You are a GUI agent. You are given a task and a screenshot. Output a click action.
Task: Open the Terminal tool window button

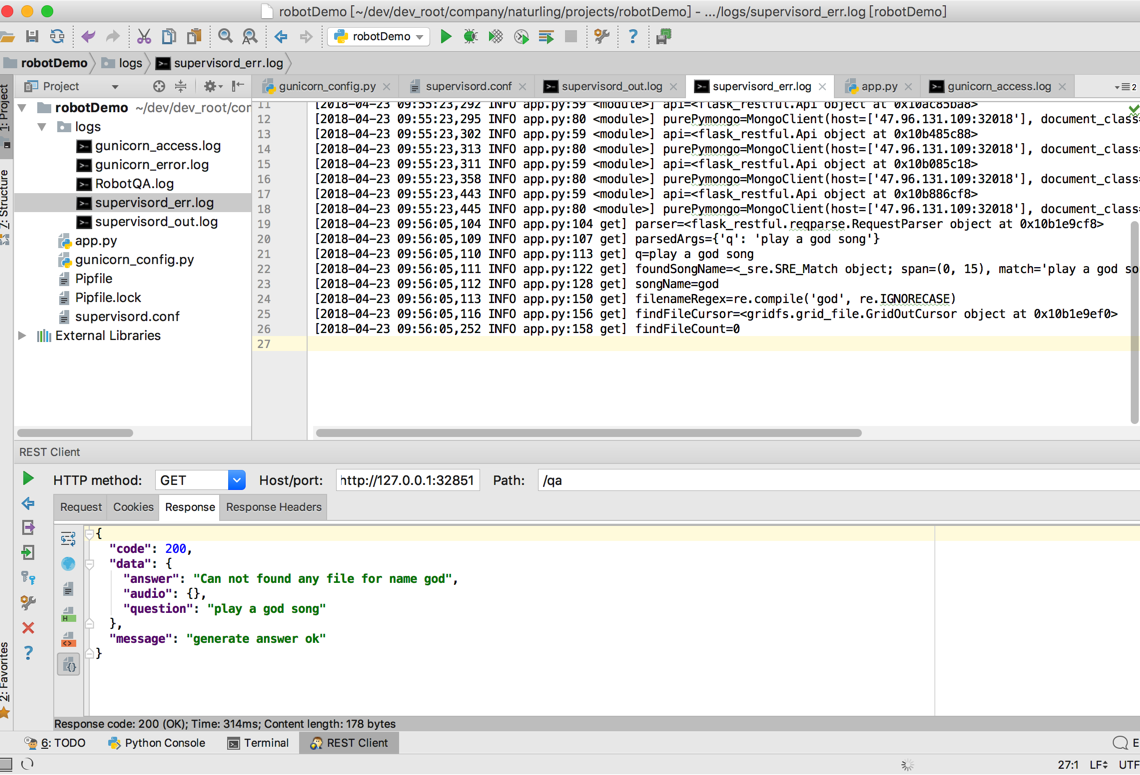[258, 743]
